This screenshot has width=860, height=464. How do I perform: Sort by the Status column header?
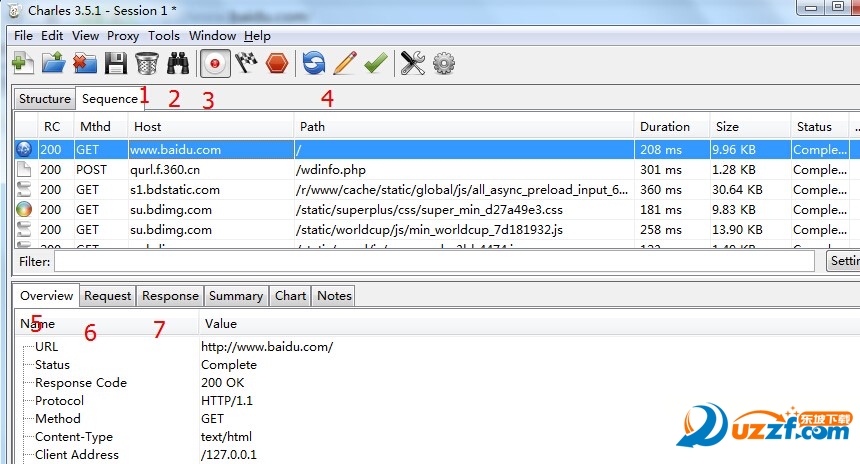(820, 127)
